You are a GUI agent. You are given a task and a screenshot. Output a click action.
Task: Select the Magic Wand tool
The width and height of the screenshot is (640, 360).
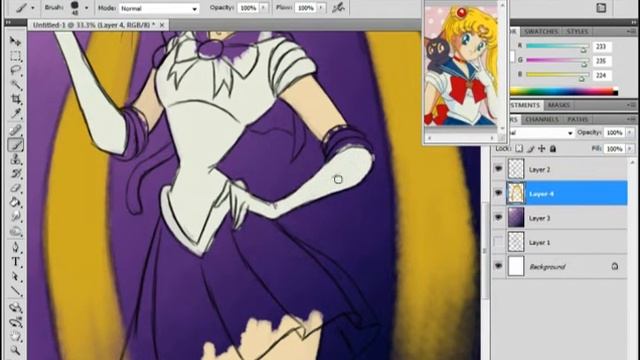15,85
